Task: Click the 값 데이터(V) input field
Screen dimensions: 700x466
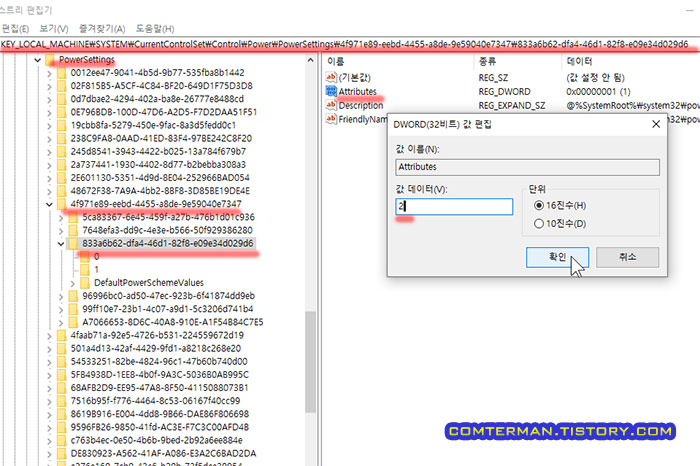Action: point(454,207)
